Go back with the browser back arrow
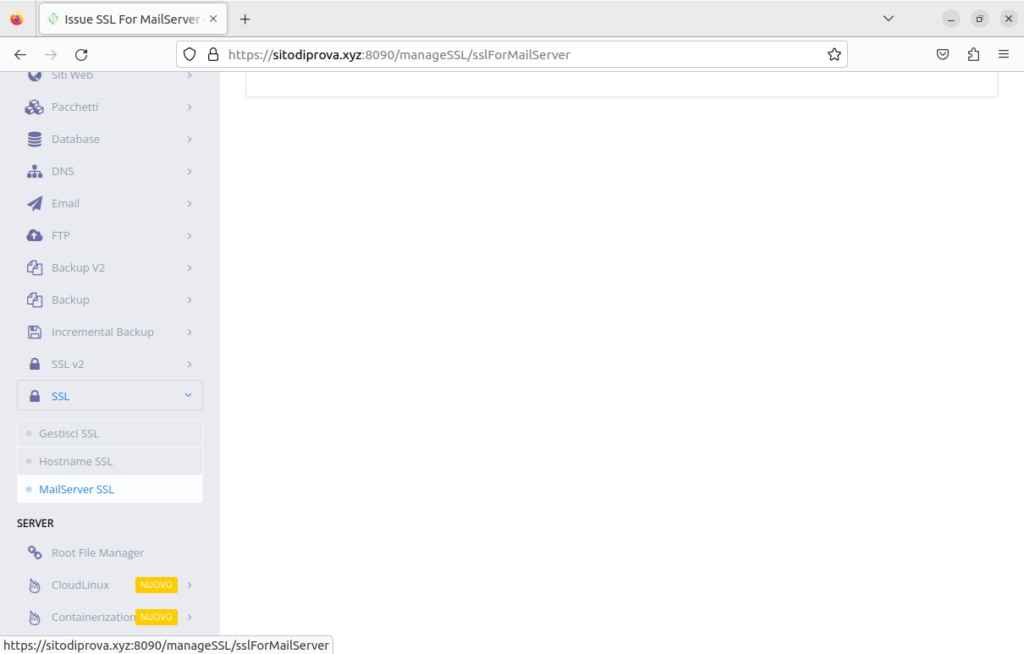 coord(20,55)
